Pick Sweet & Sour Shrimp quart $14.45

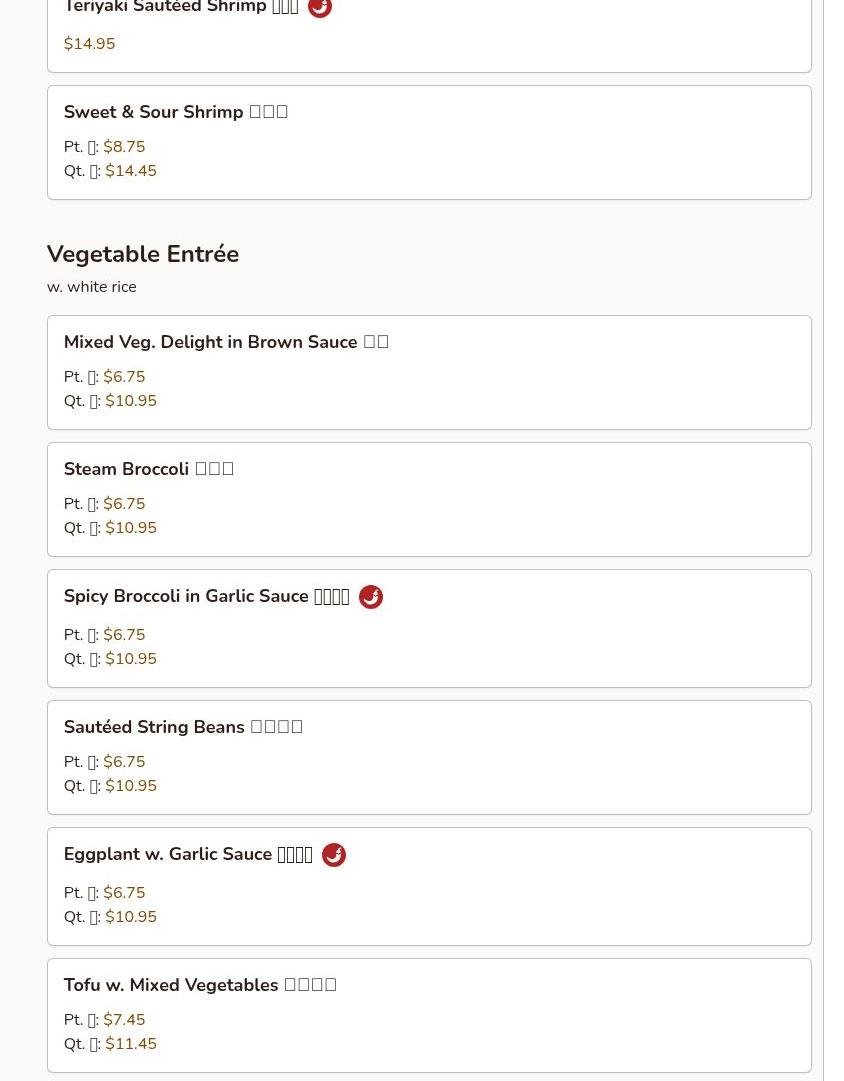[x=131, y=171]
